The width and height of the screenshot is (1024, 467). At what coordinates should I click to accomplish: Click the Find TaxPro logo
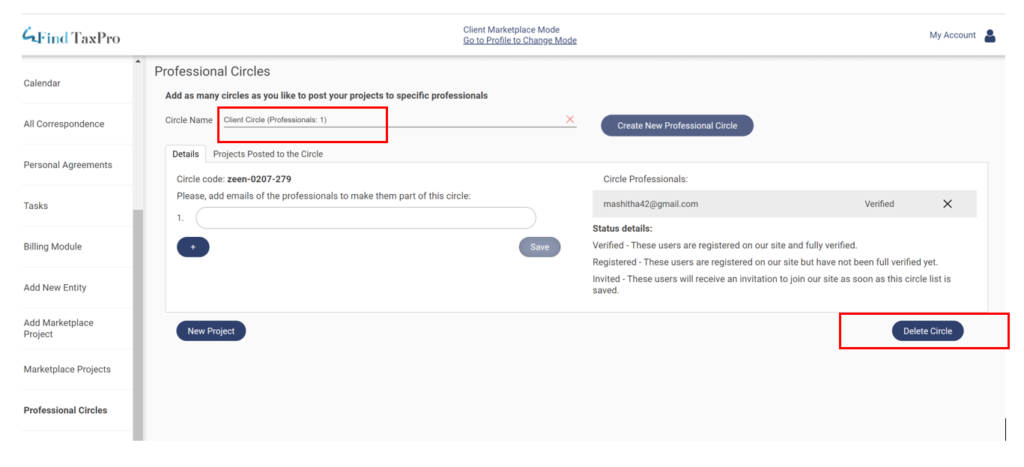[x=71, y=38]
